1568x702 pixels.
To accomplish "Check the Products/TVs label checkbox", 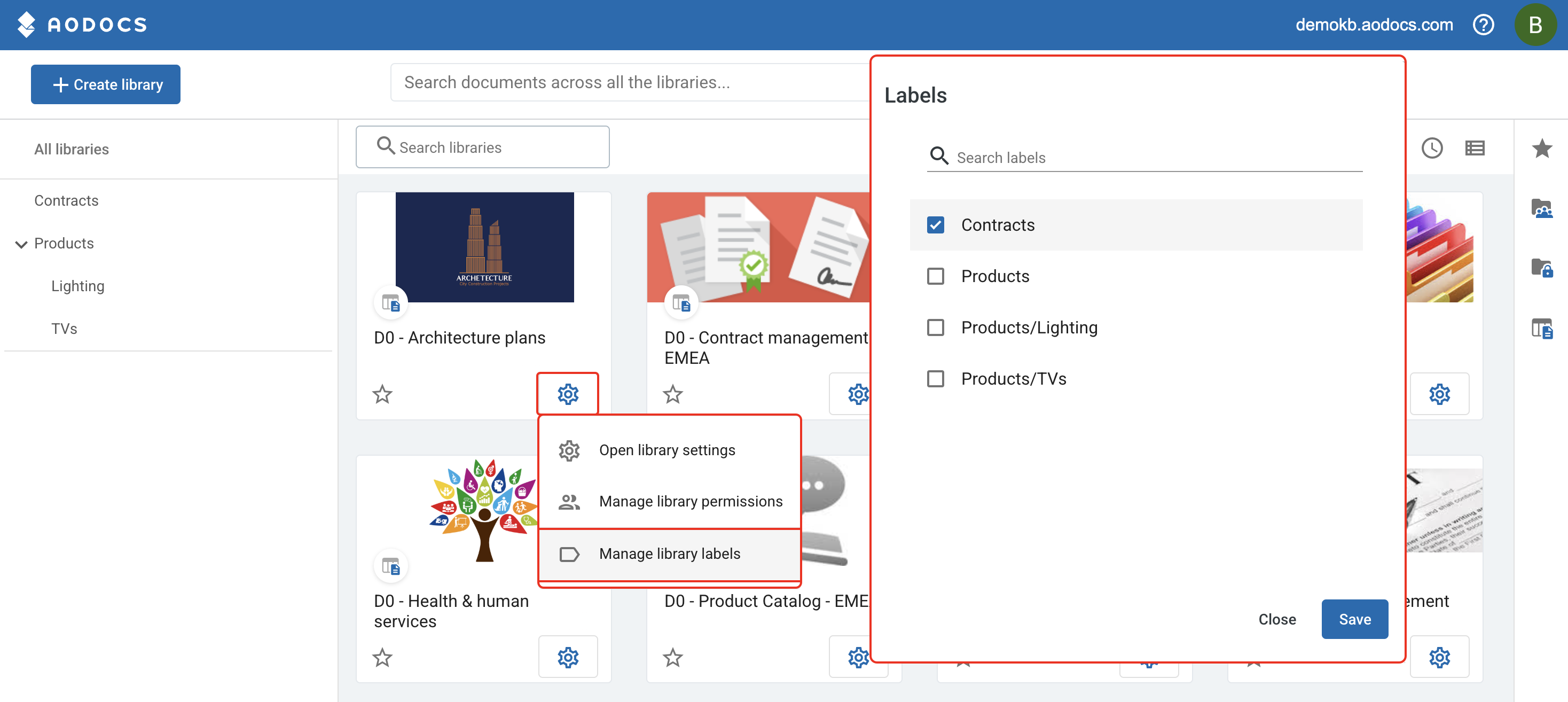I will tap(935, 379).
